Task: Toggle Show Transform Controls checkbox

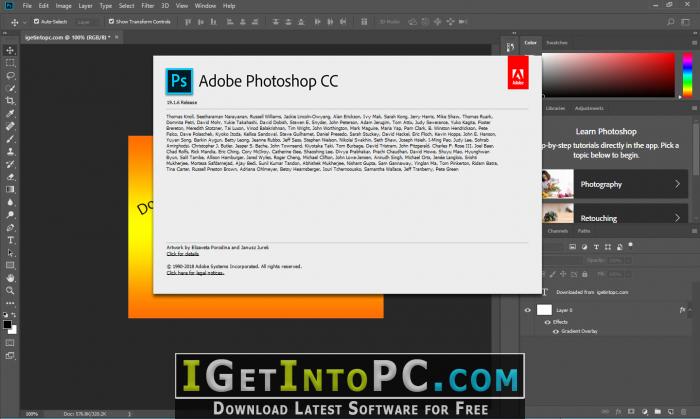Action: tap(111, 21)
